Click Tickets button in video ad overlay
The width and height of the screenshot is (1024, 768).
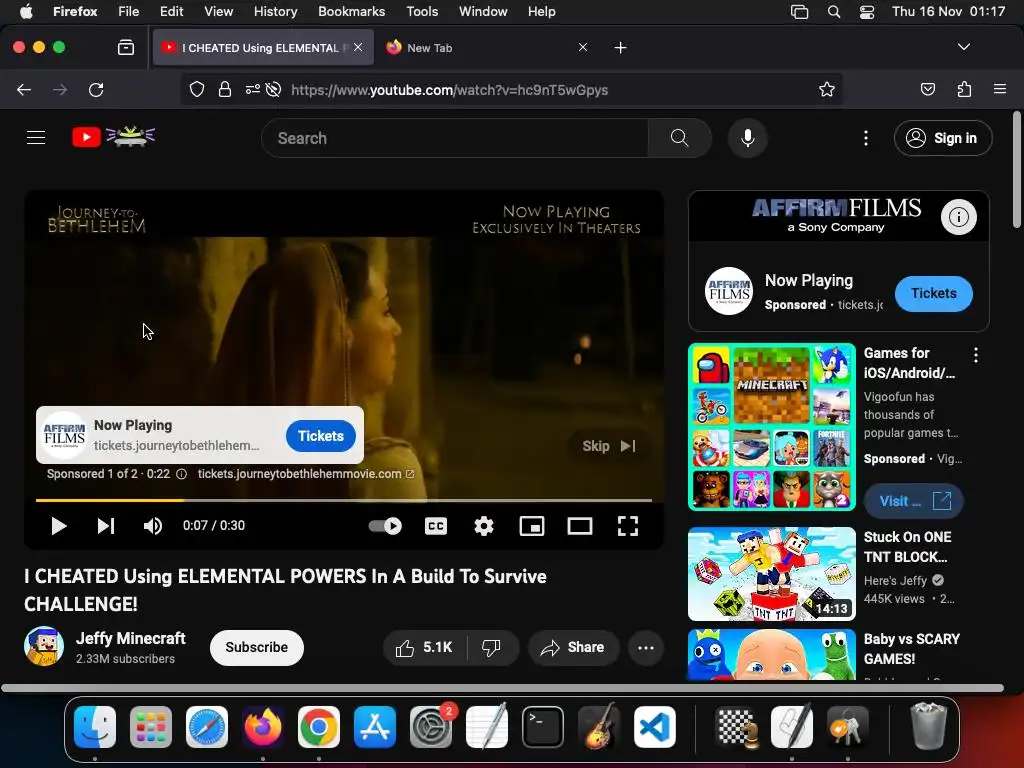[x=321, y=436]
